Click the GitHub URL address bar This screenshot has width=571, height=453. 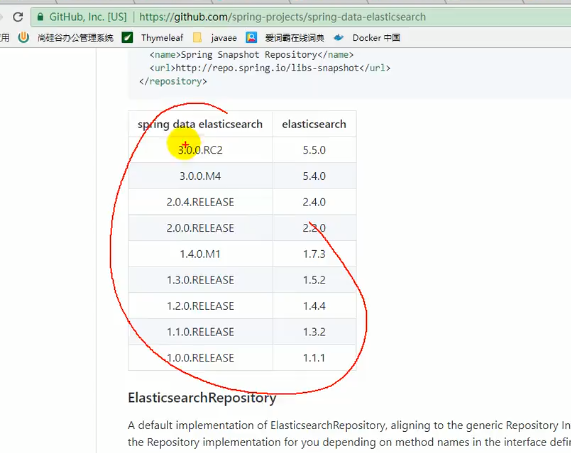[x=283, y=17]
